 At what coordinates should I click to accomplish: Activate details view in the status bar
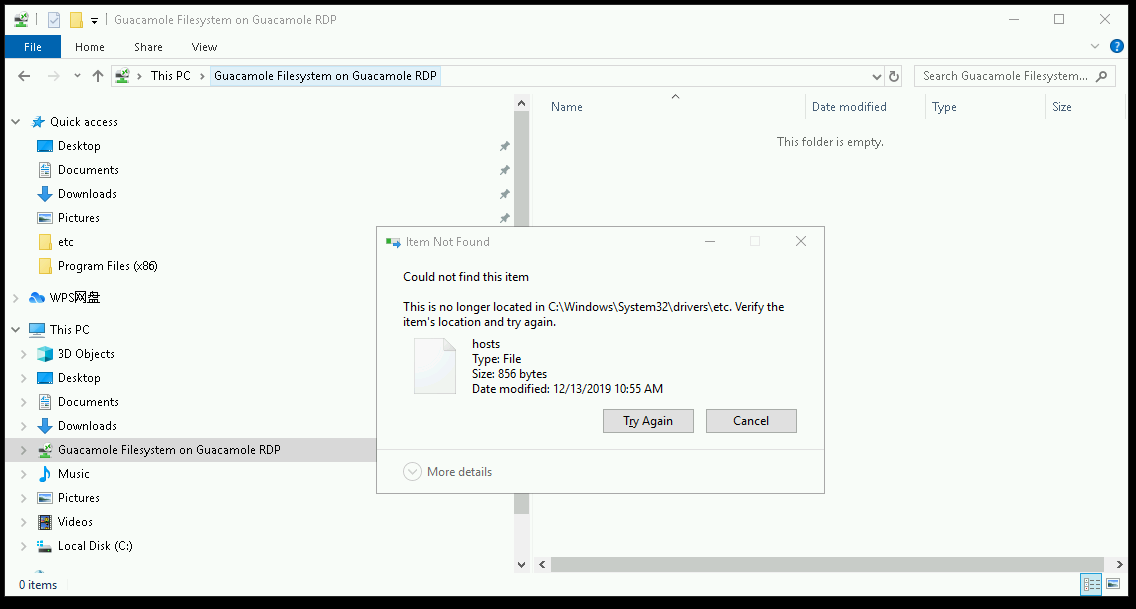pos(1091,584)
